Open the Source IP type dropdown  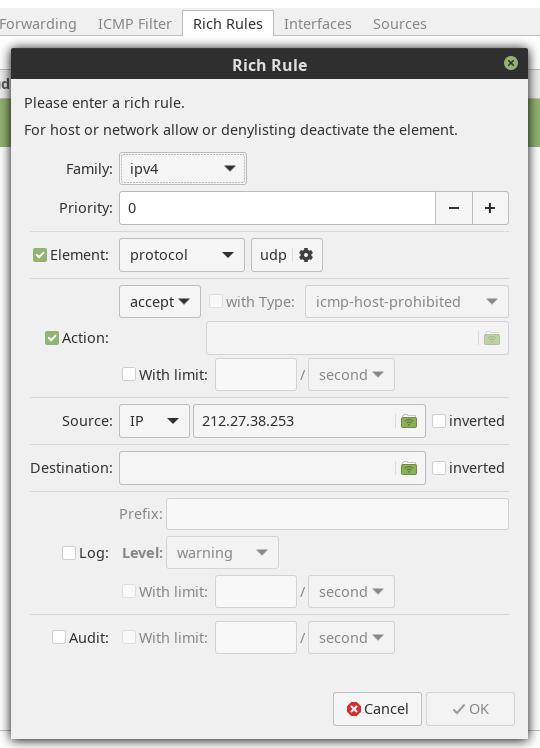(154, 421)
